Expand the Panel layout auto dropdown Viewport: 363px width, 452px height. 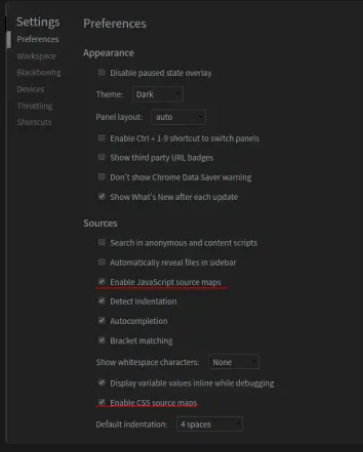pos(179,117)
